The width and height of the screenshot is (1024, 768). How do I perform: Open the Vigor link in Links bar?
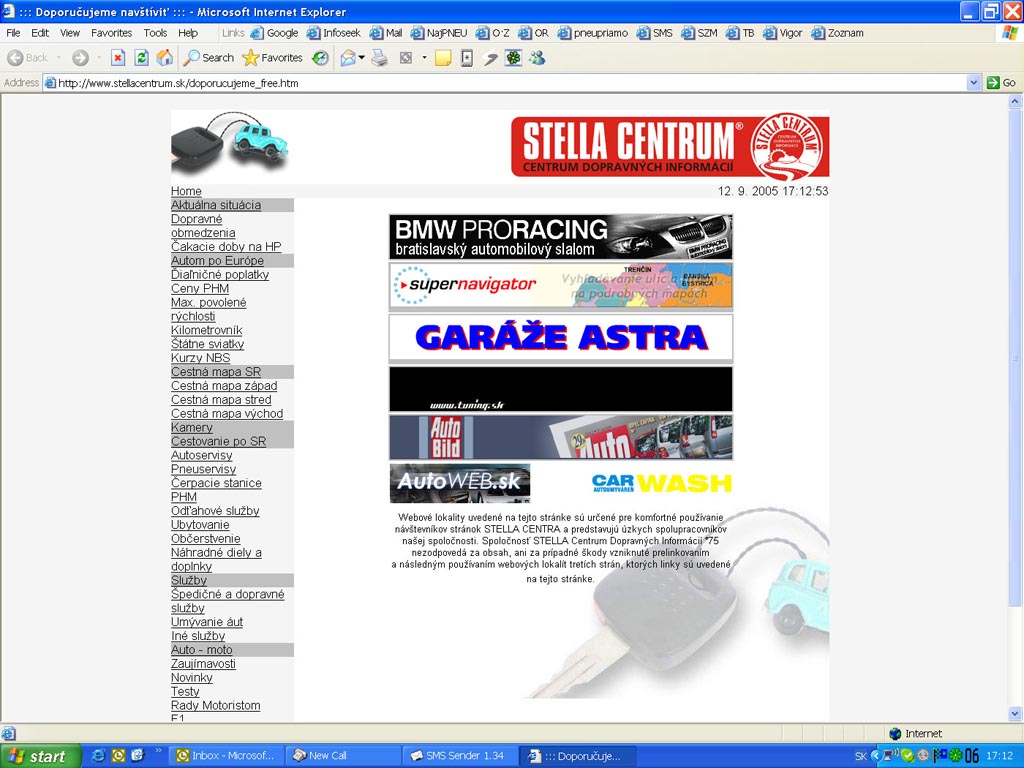[x=783, y=33]
